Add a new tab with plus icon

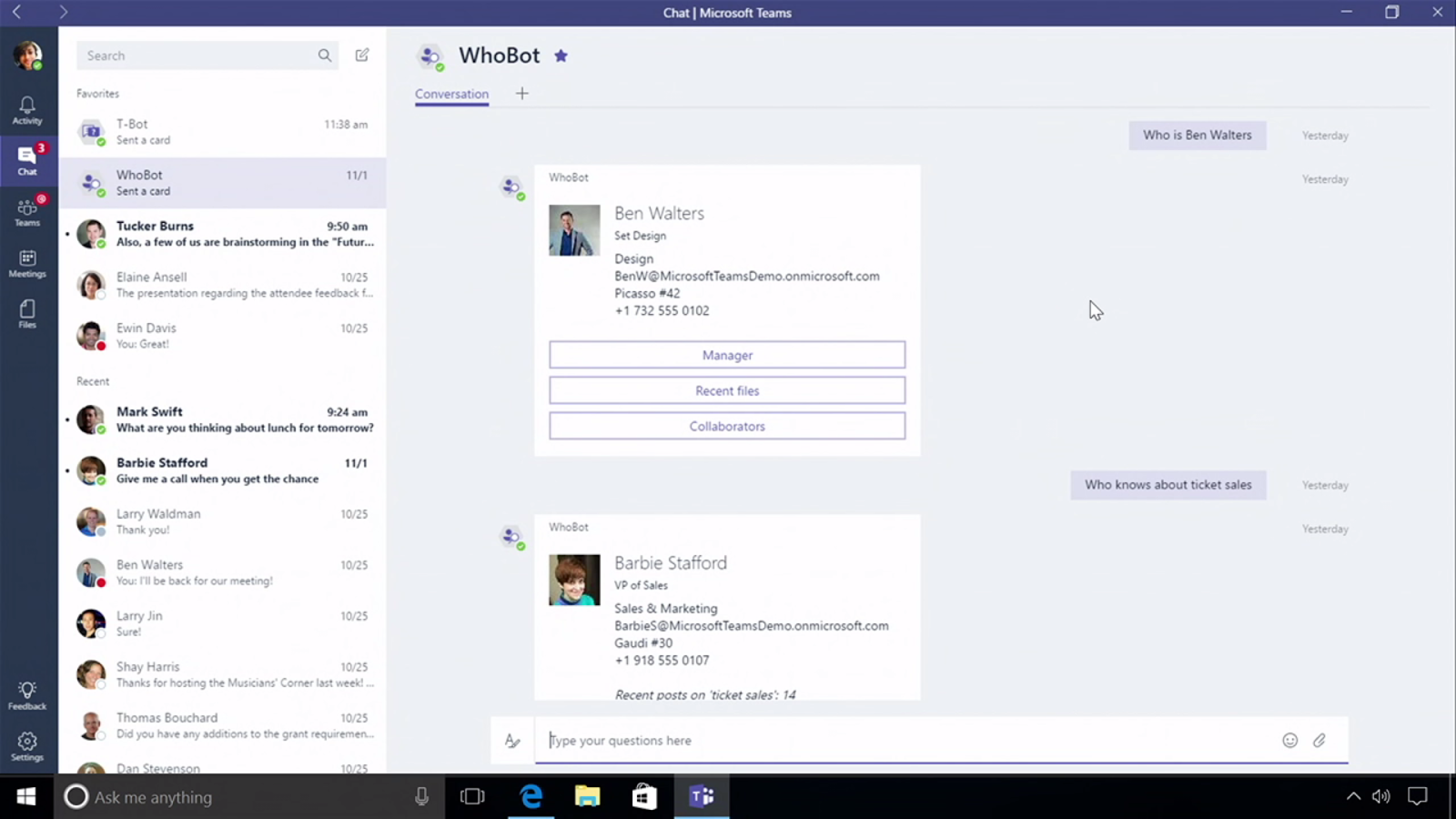521,93
